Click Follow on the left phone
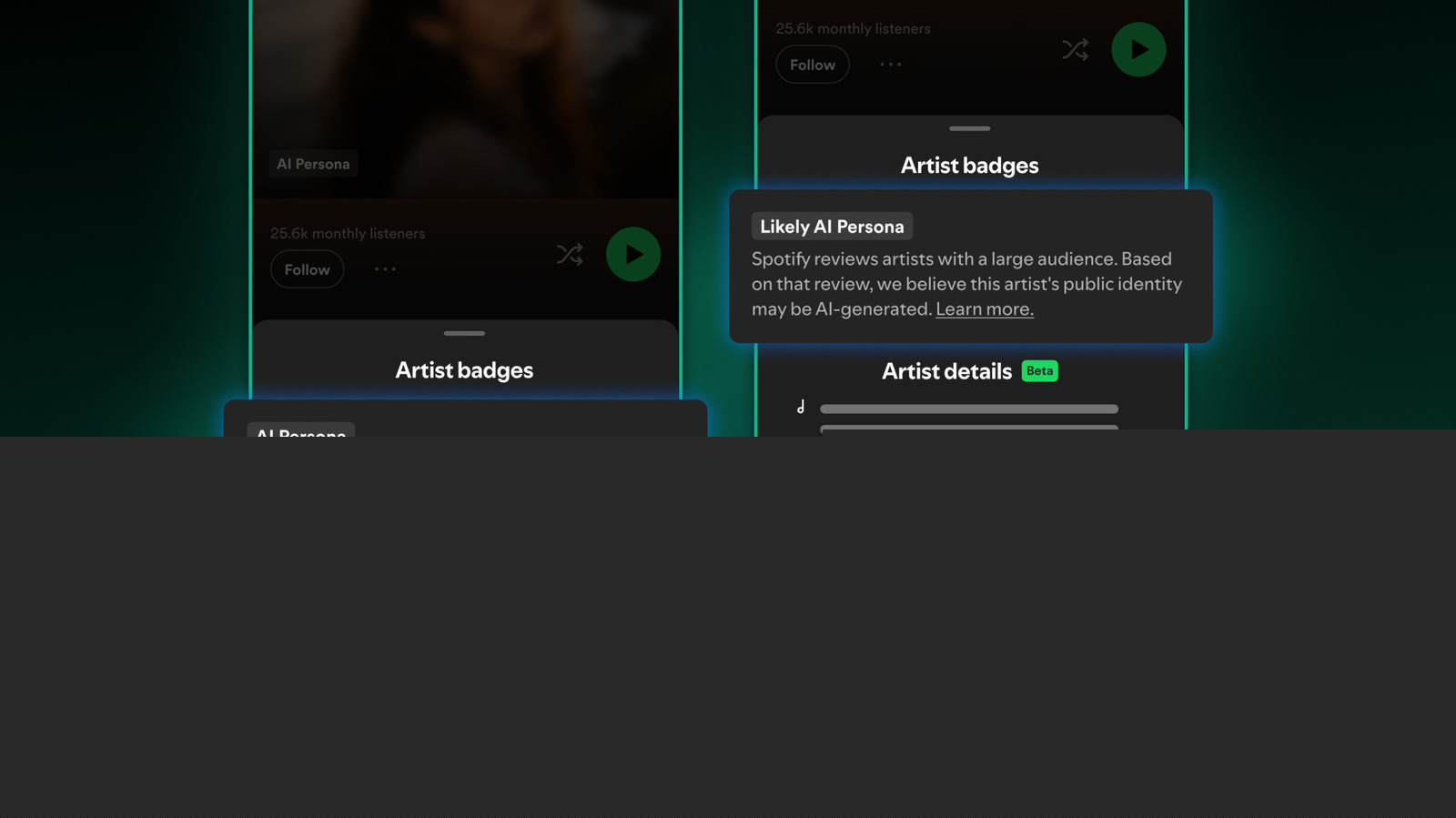Image resolution: width=1456 pixels, height=818 pixels. click(307, 269)
